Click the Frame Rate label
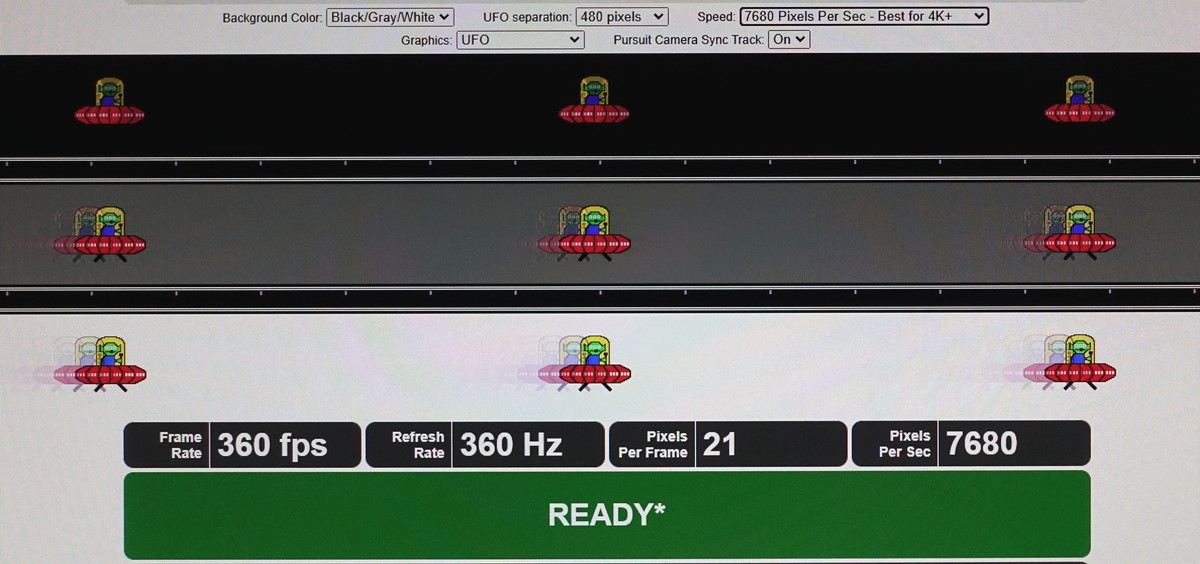 click(x=180, y=445)
